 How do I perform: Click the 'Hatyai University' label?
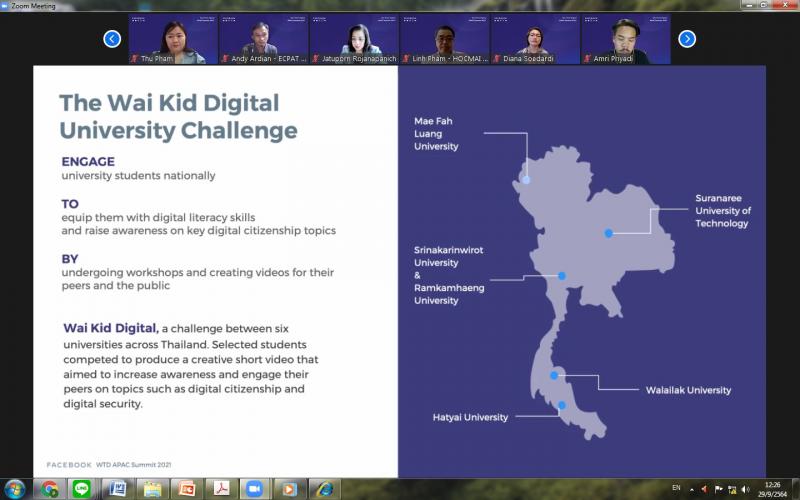470,417
